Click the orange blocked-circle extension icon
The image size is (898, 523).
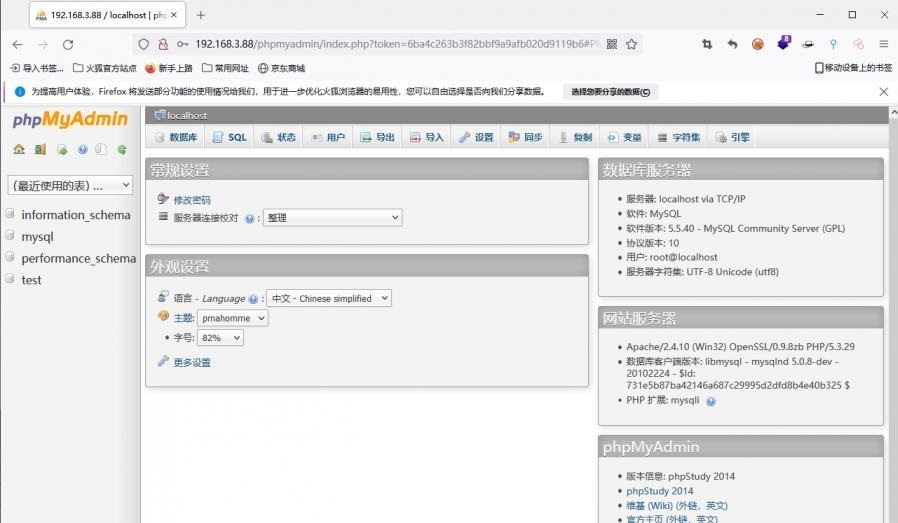[x=758, y=44]
